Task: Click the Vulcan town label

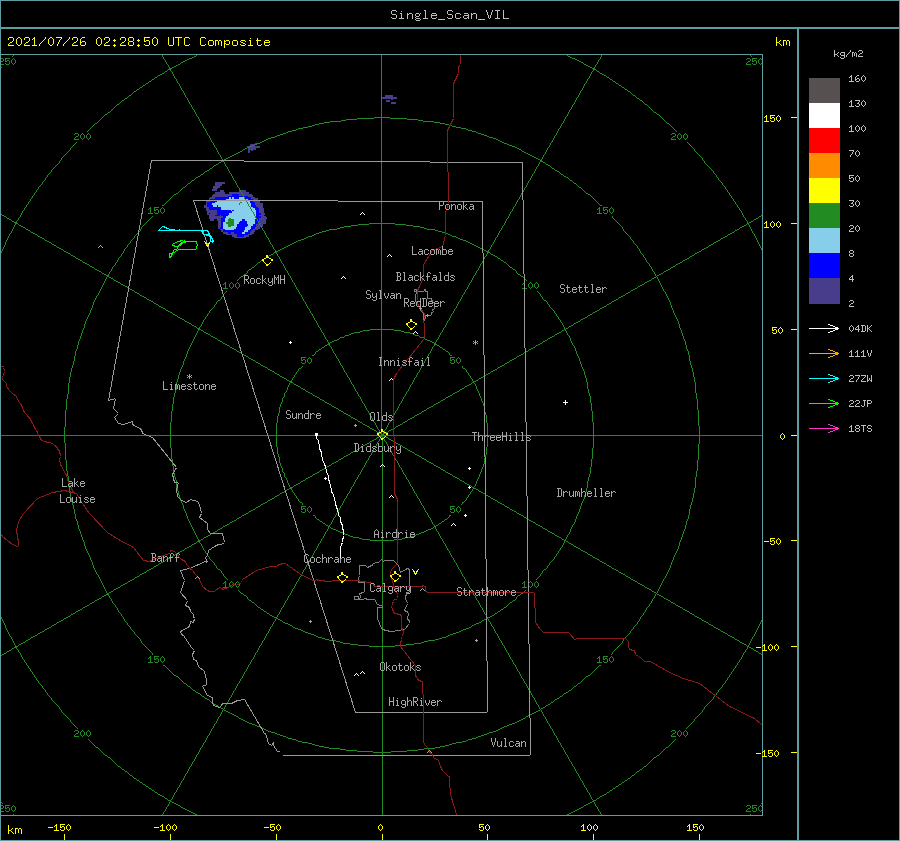Action: (x=508, y=743)
